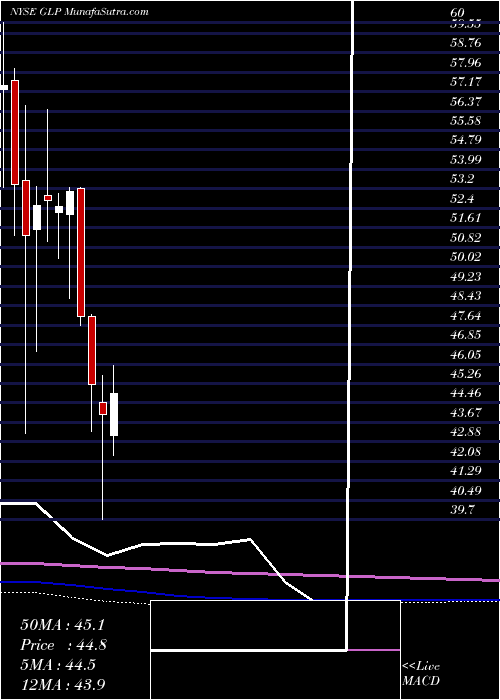Click the 46.05 price axis label
The width and height of the screenshot is (500, 700).
tap(465, 354)
